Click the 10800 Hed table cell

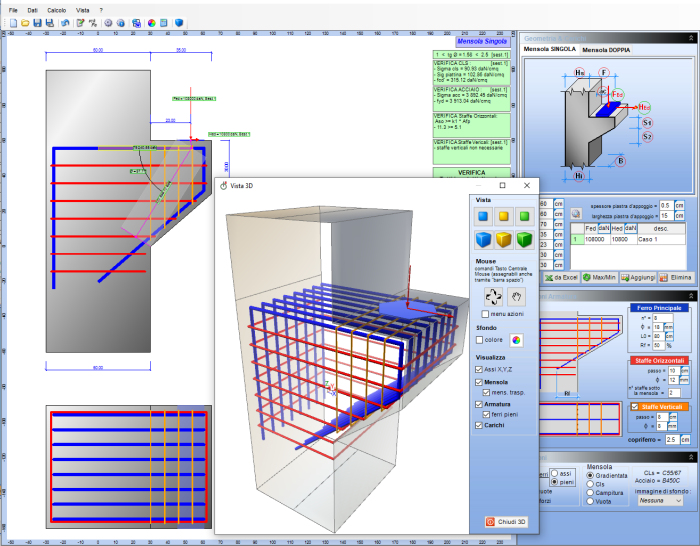pyautogui.click(x=623, y=239)
